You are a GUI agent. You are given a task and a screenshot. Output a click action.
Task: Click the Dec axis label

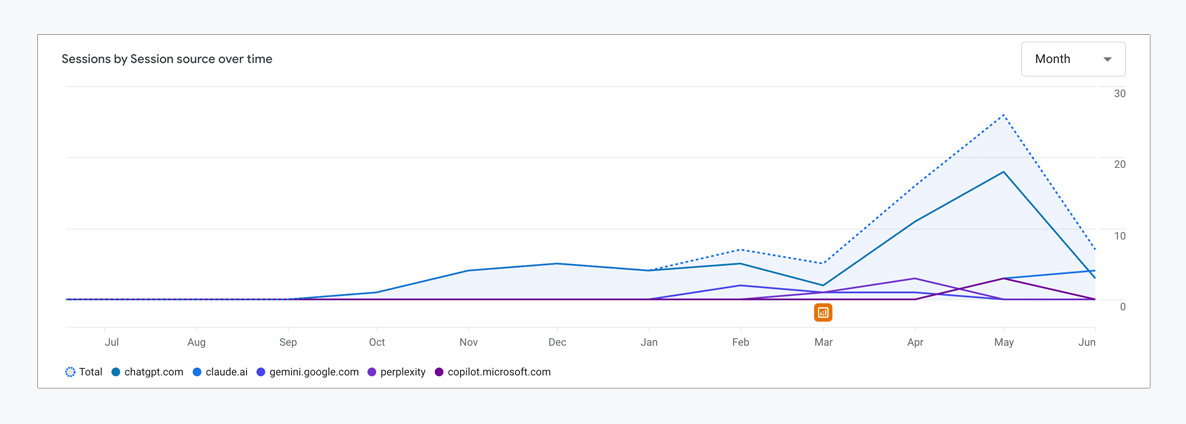pyautogui.click(x=557, y=342)
